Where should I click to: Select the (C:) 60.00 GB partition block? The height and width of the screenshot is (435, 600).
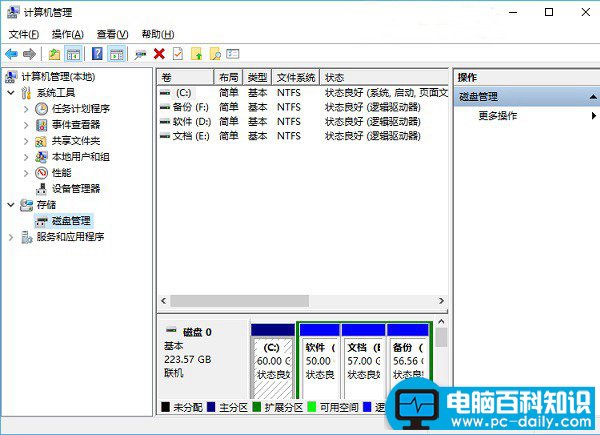273,362
